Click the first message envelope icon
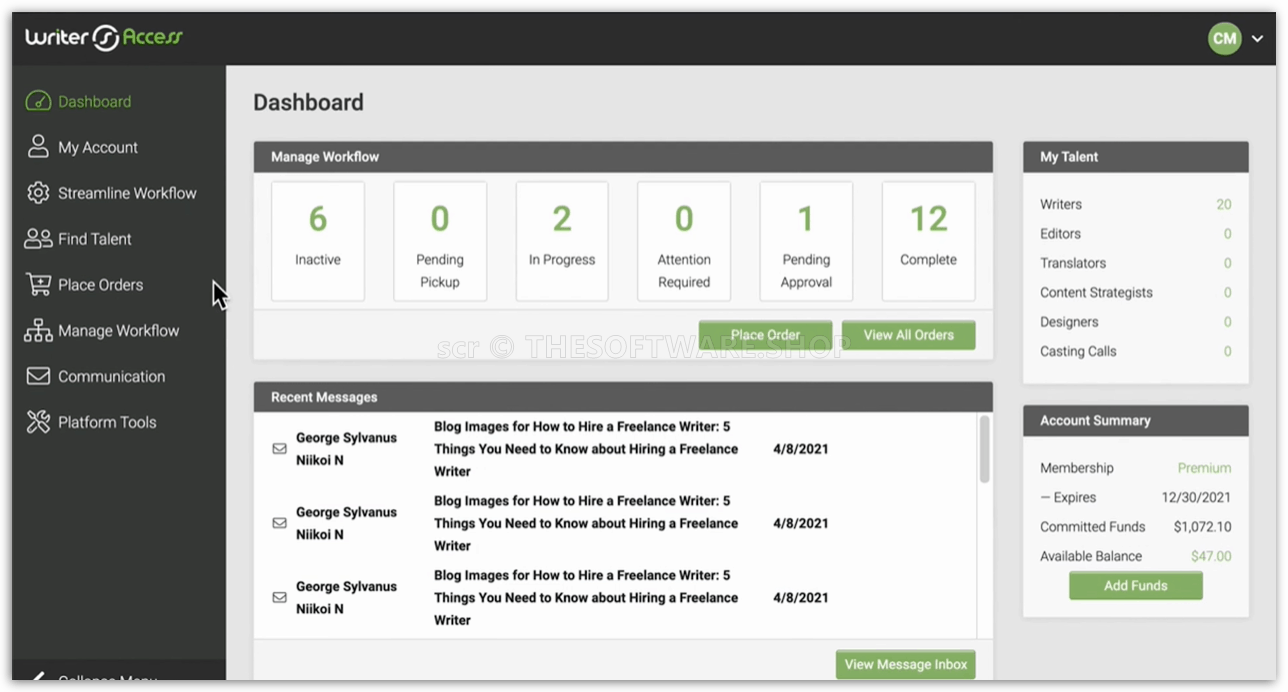The image size is (1288, 692). [x=280, y=449]
